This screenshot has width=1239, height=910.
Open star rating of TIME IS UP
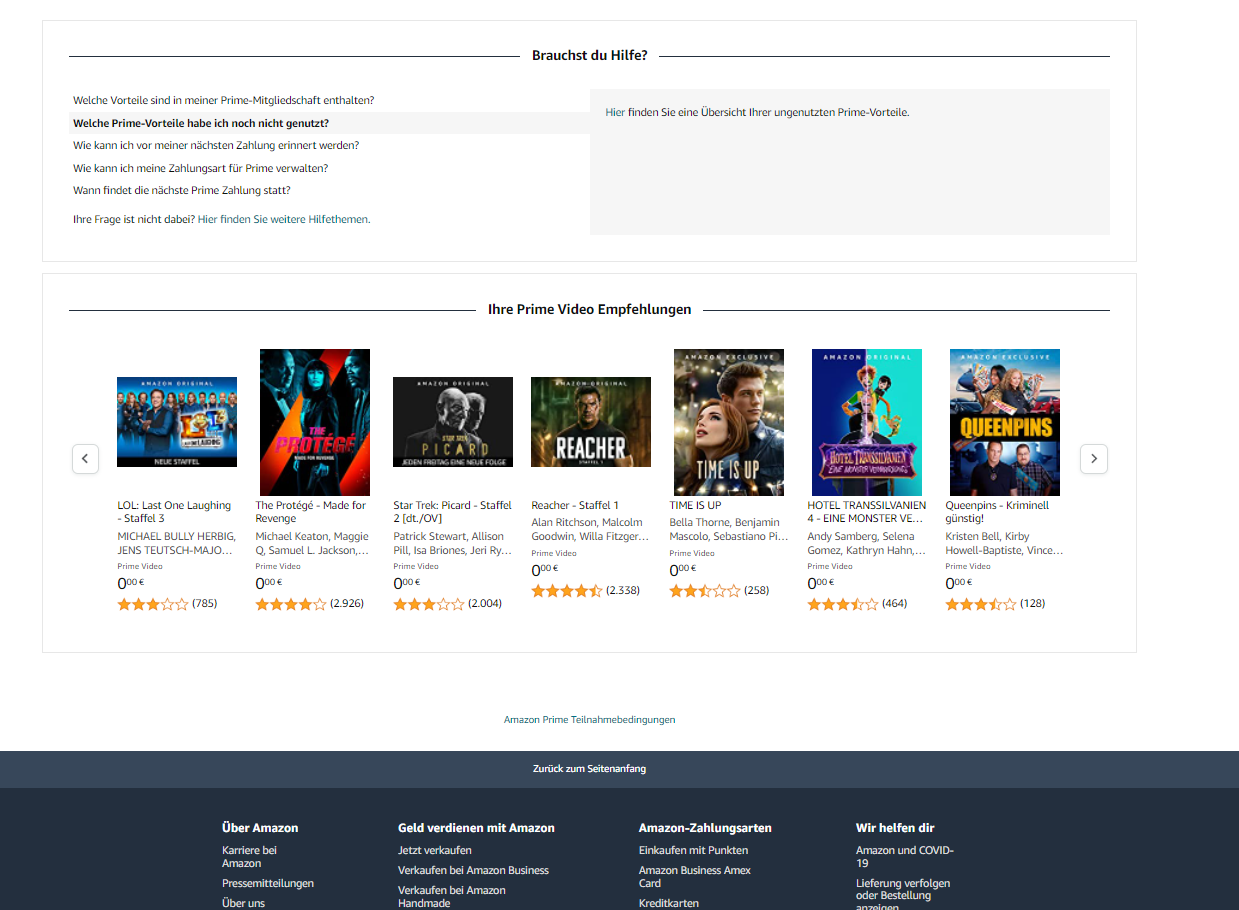705,591
